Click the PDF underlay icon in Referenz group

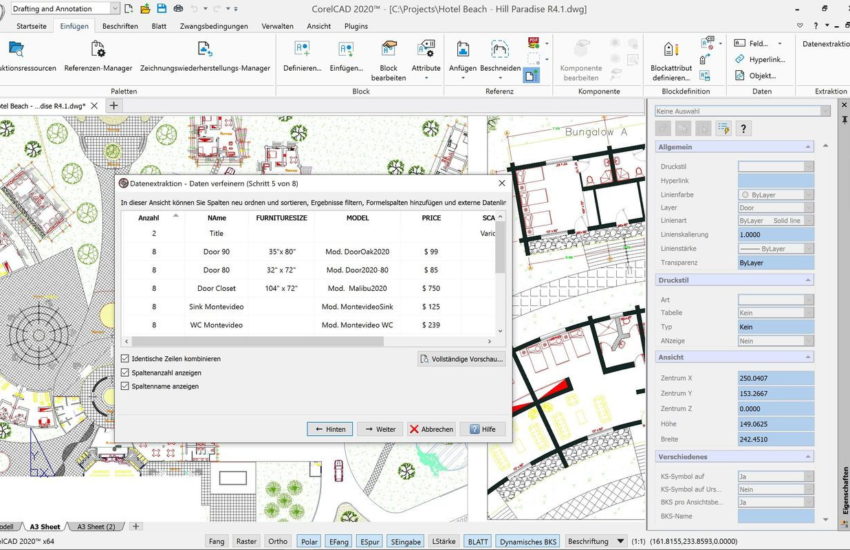click(533, 43)
